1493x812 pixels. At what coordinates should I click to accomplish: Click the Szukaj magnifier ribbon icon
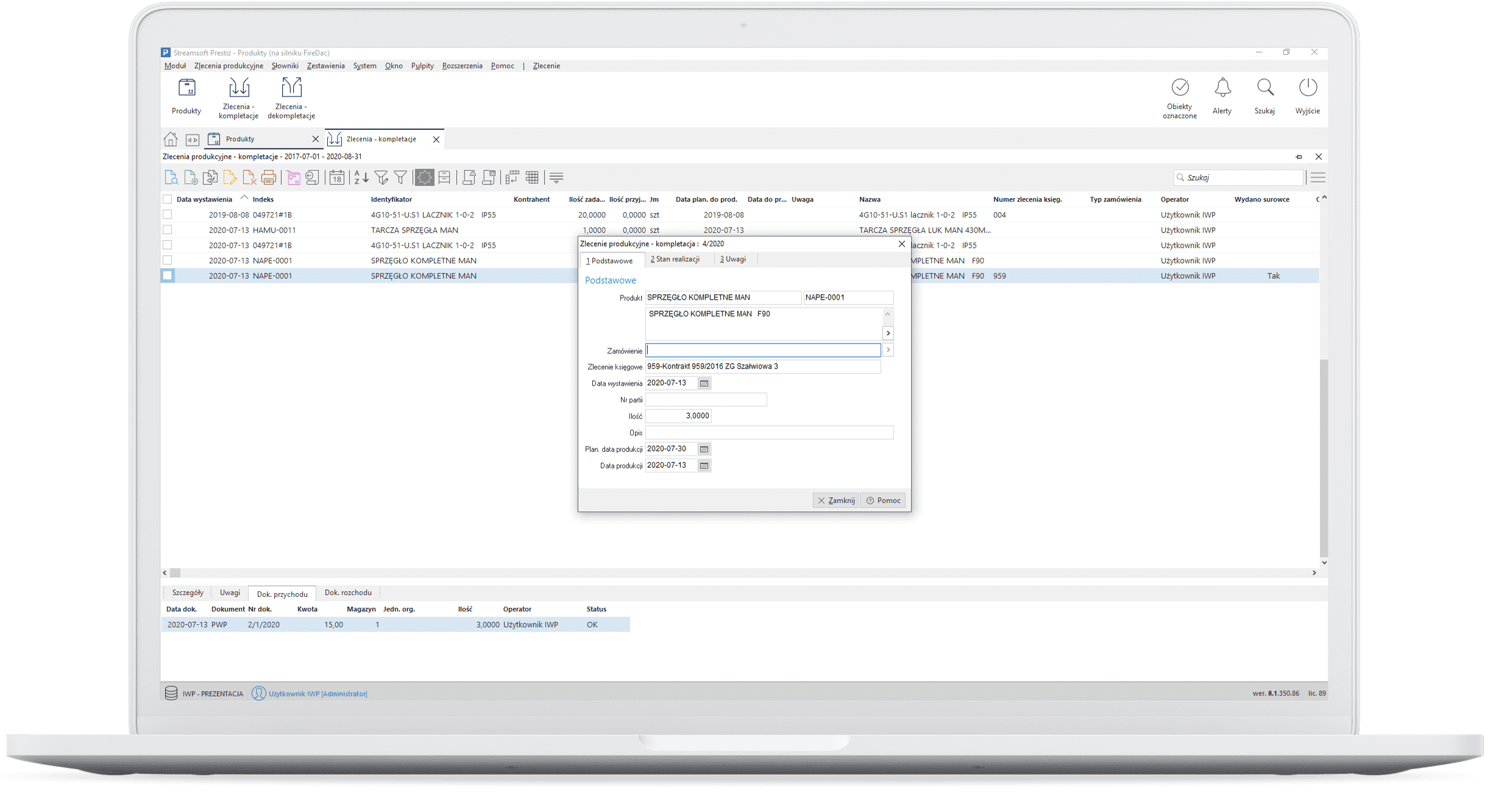(1264, 96)
